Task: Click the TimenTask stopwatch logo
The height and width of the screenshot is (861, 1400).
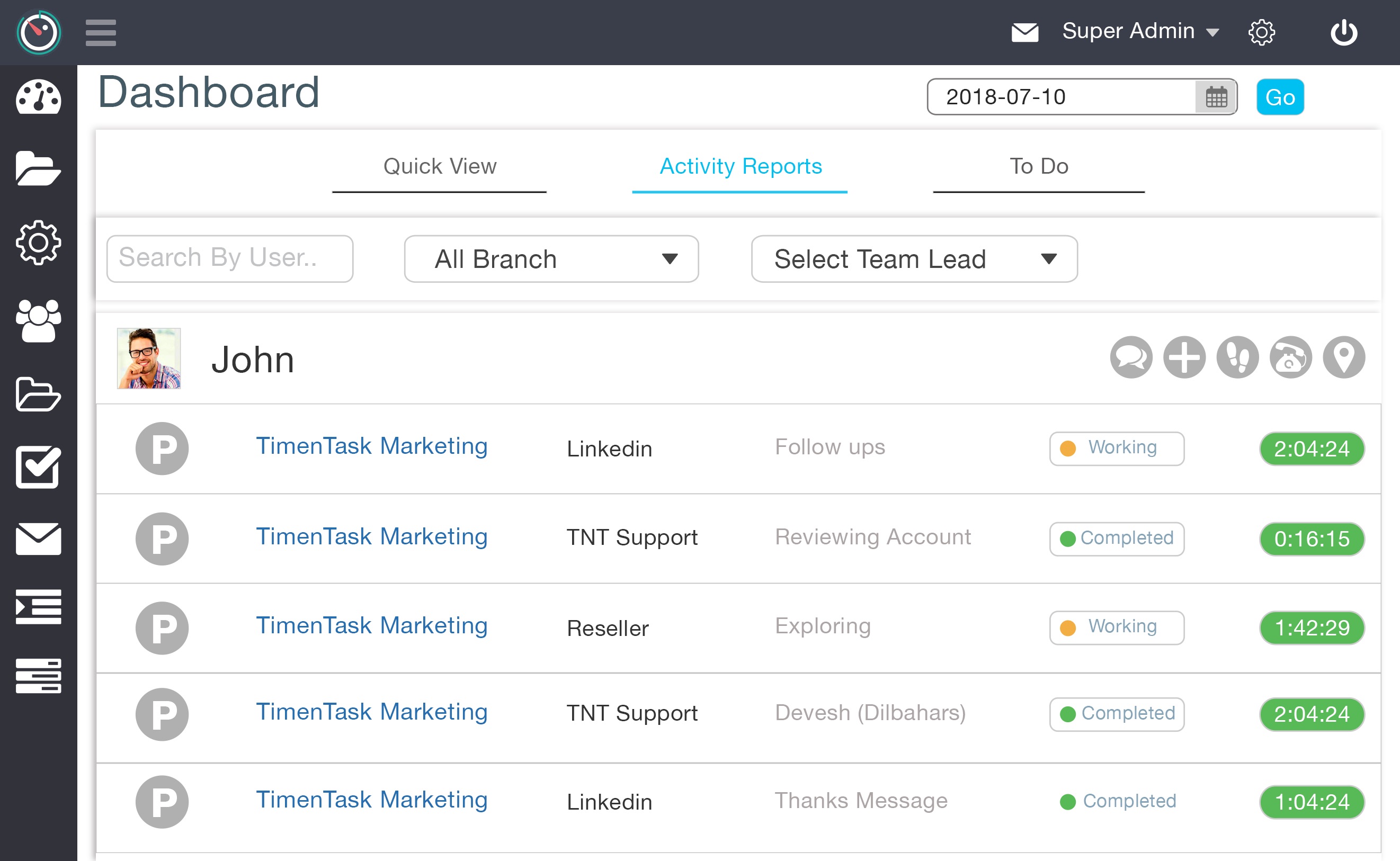Action: [39, 32]
